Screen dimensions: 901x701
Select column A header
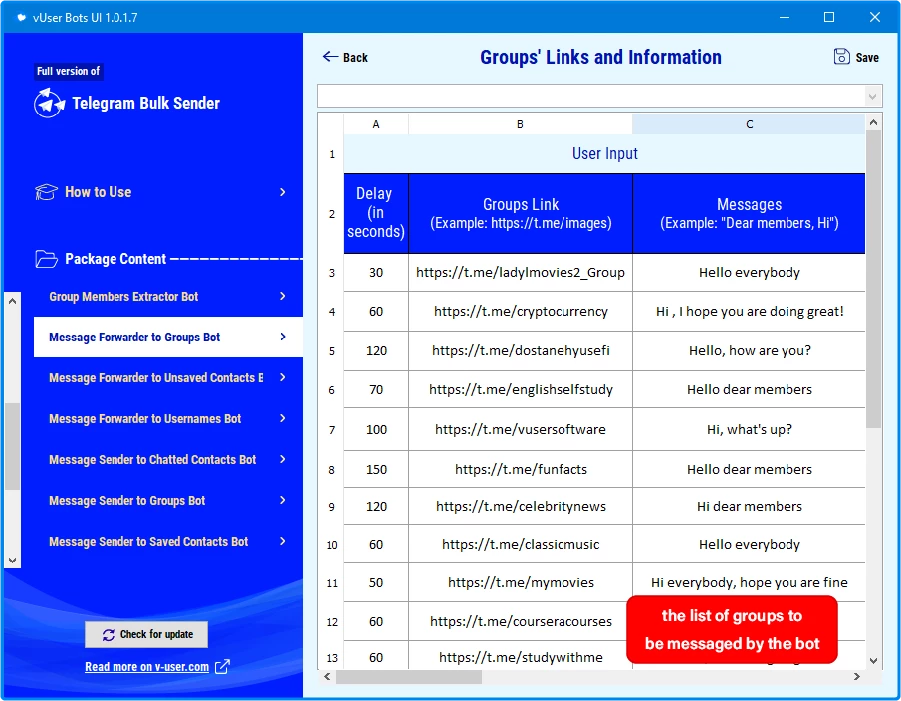pos(376,124)
